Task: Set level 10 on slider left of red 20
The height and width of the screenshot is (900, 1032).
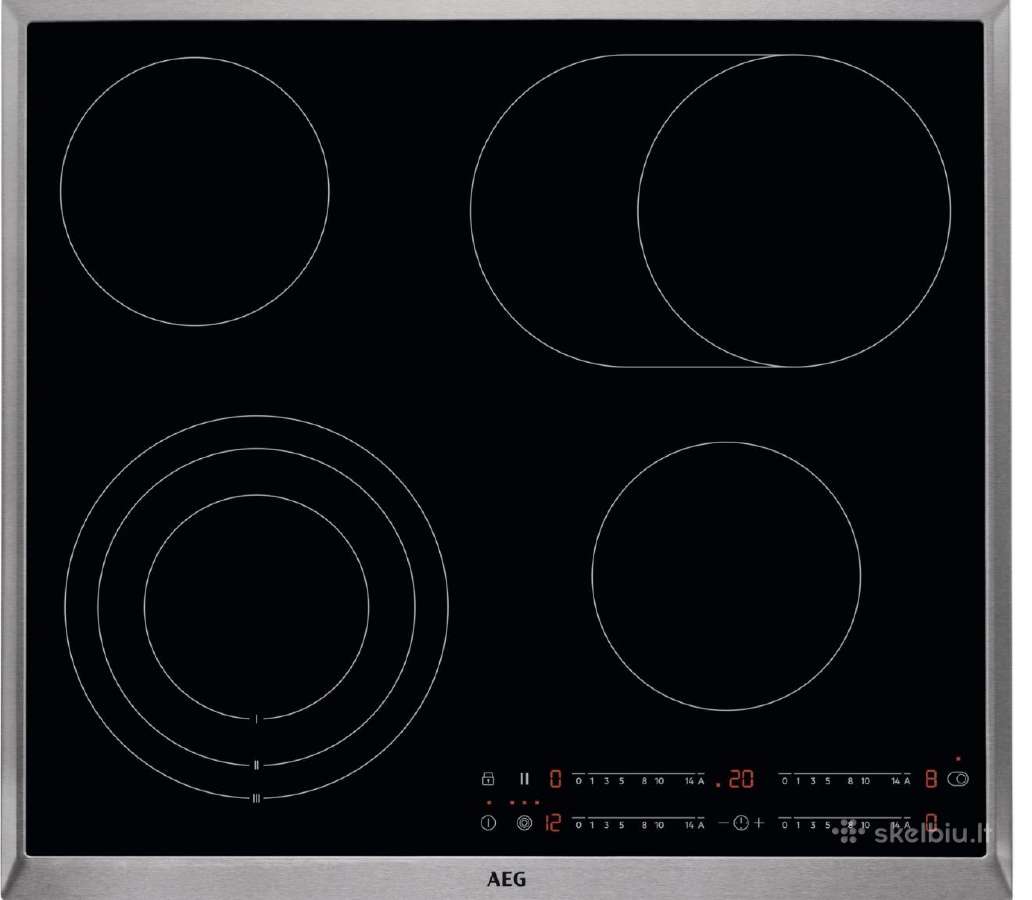Action: point(659,781)
